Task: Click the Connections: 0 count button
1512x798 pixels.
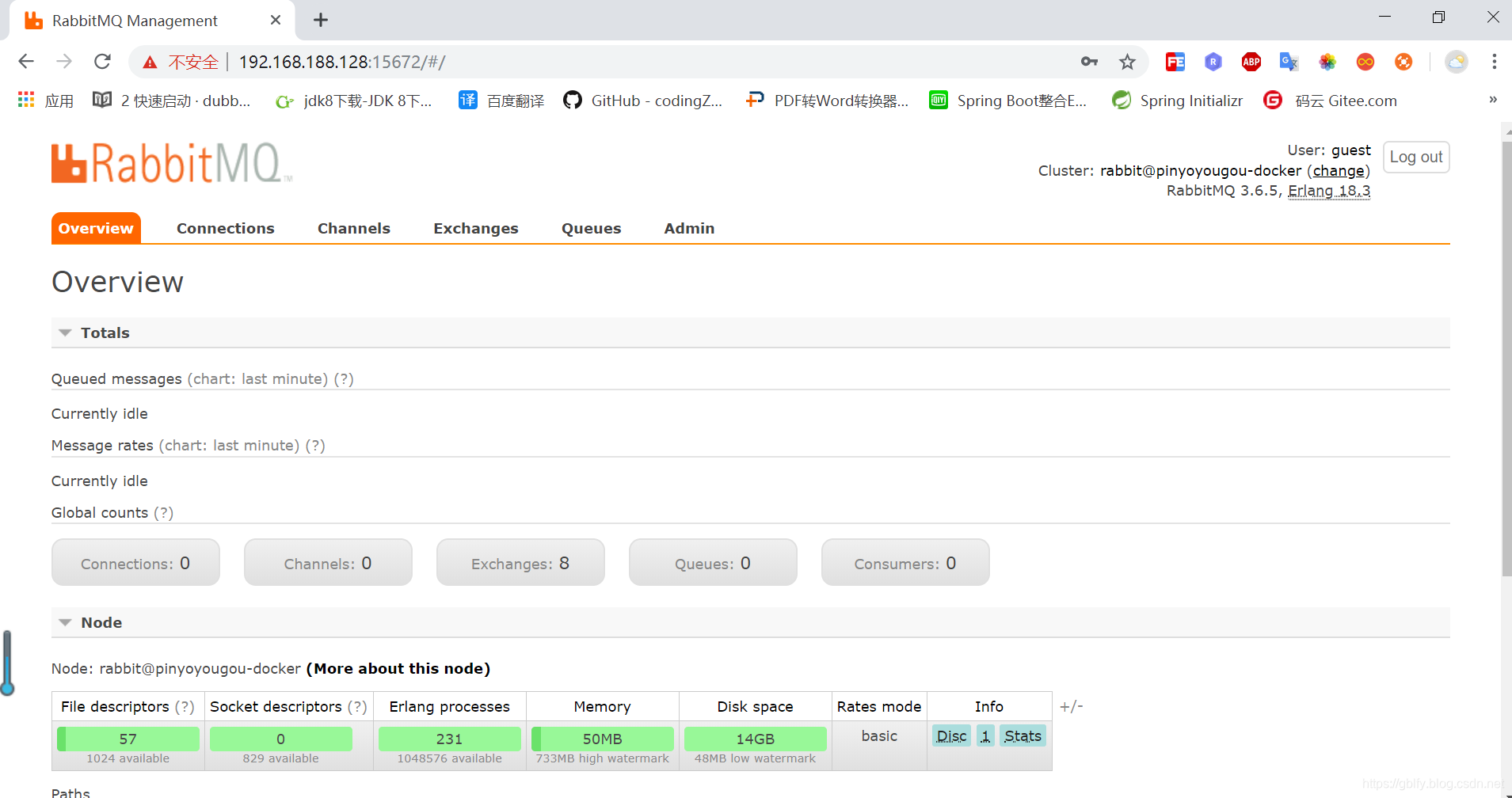Action: click(x=135, y=563)
